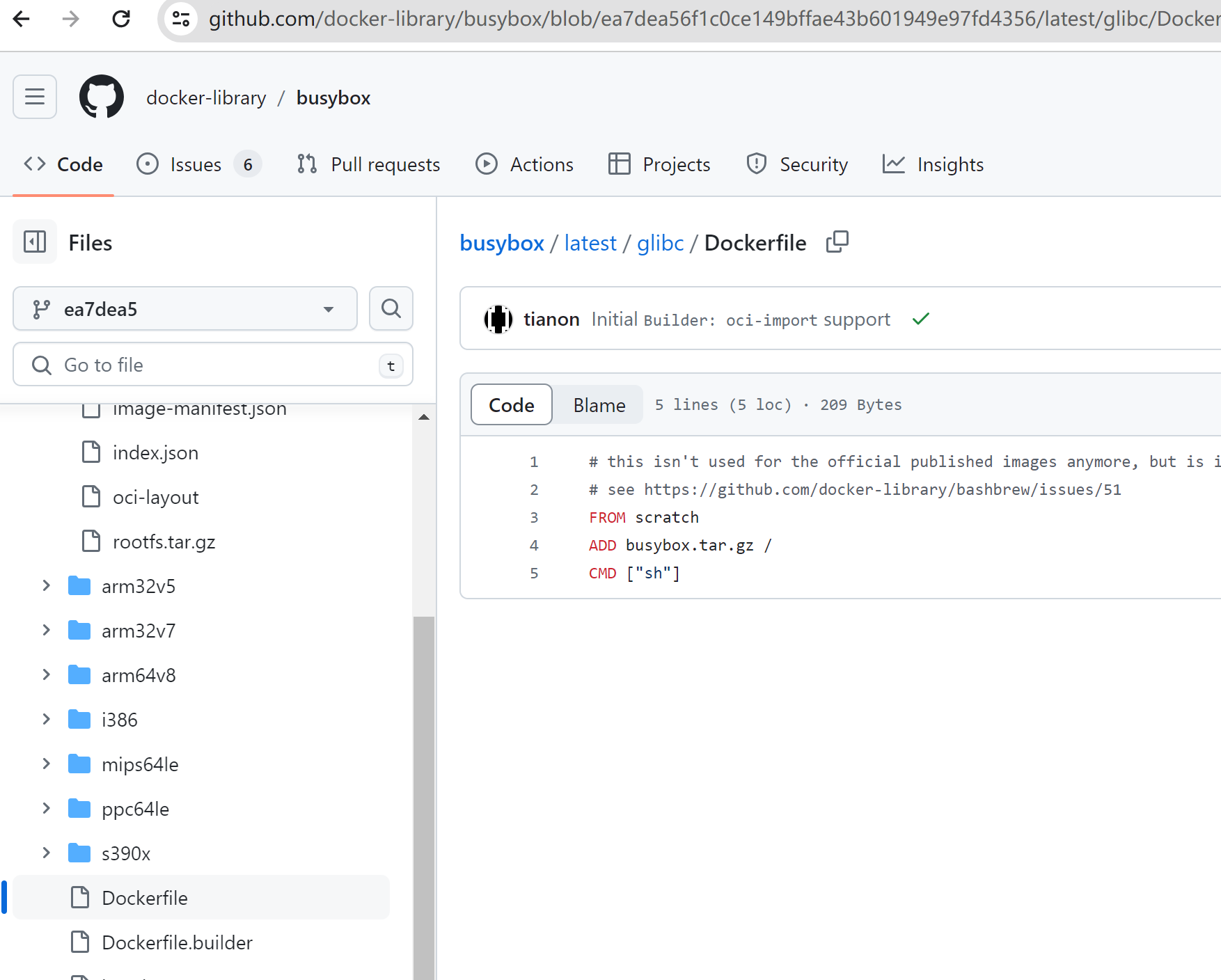Screen dimensions: 1221x980
Task: Expand the mips64le folder chevron
Action: 47,764
